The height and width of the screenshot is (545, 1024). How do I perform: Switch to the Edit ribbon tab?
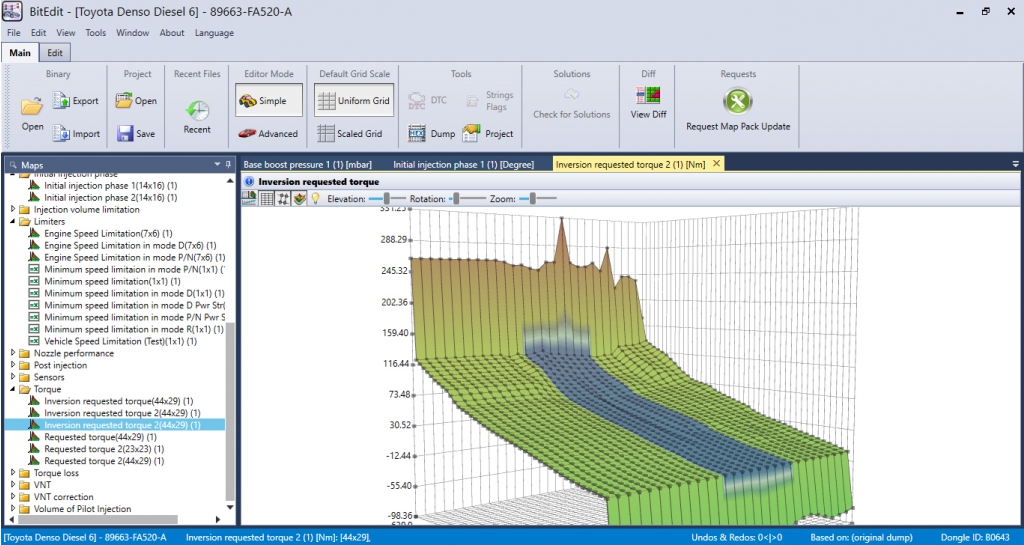[55, 53]
